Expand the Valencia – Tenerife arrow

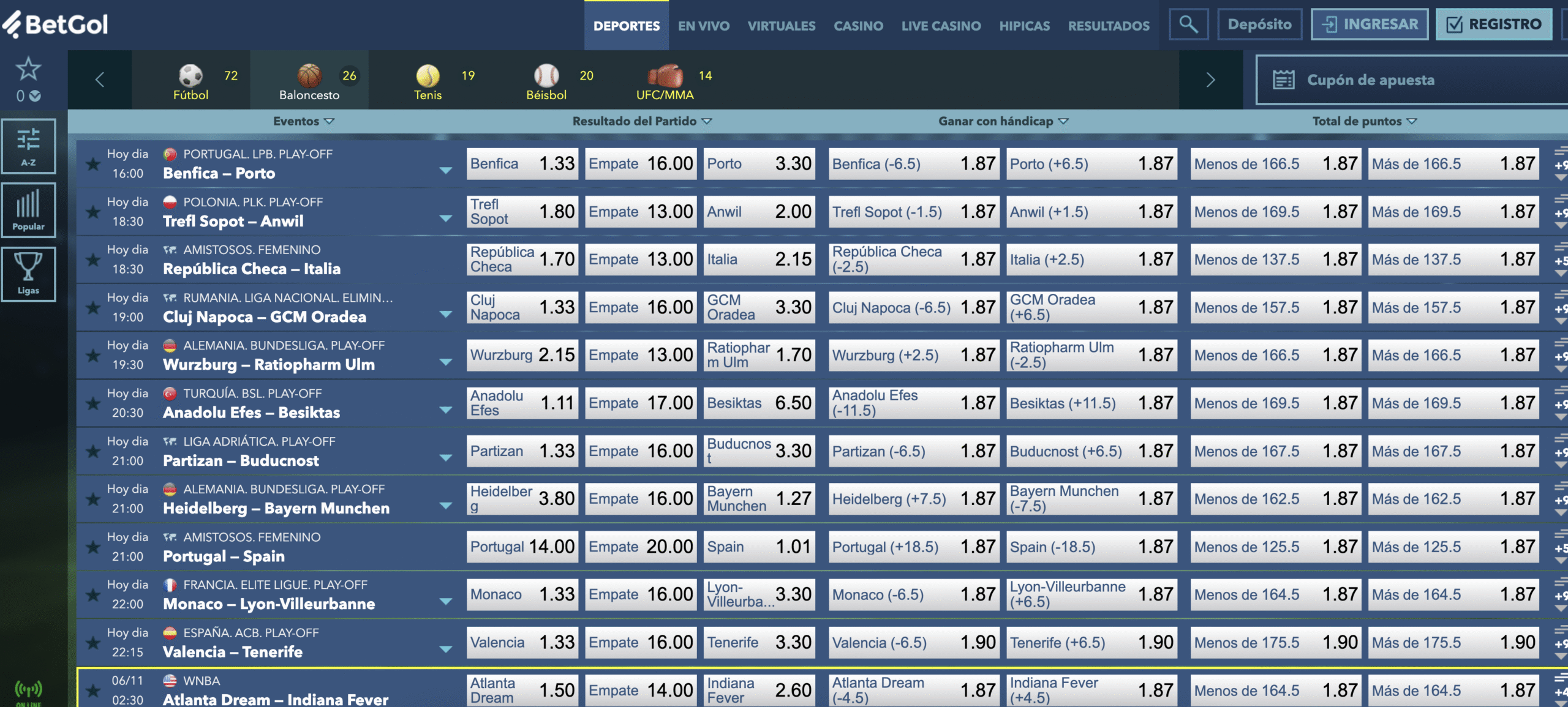(446, 649)
